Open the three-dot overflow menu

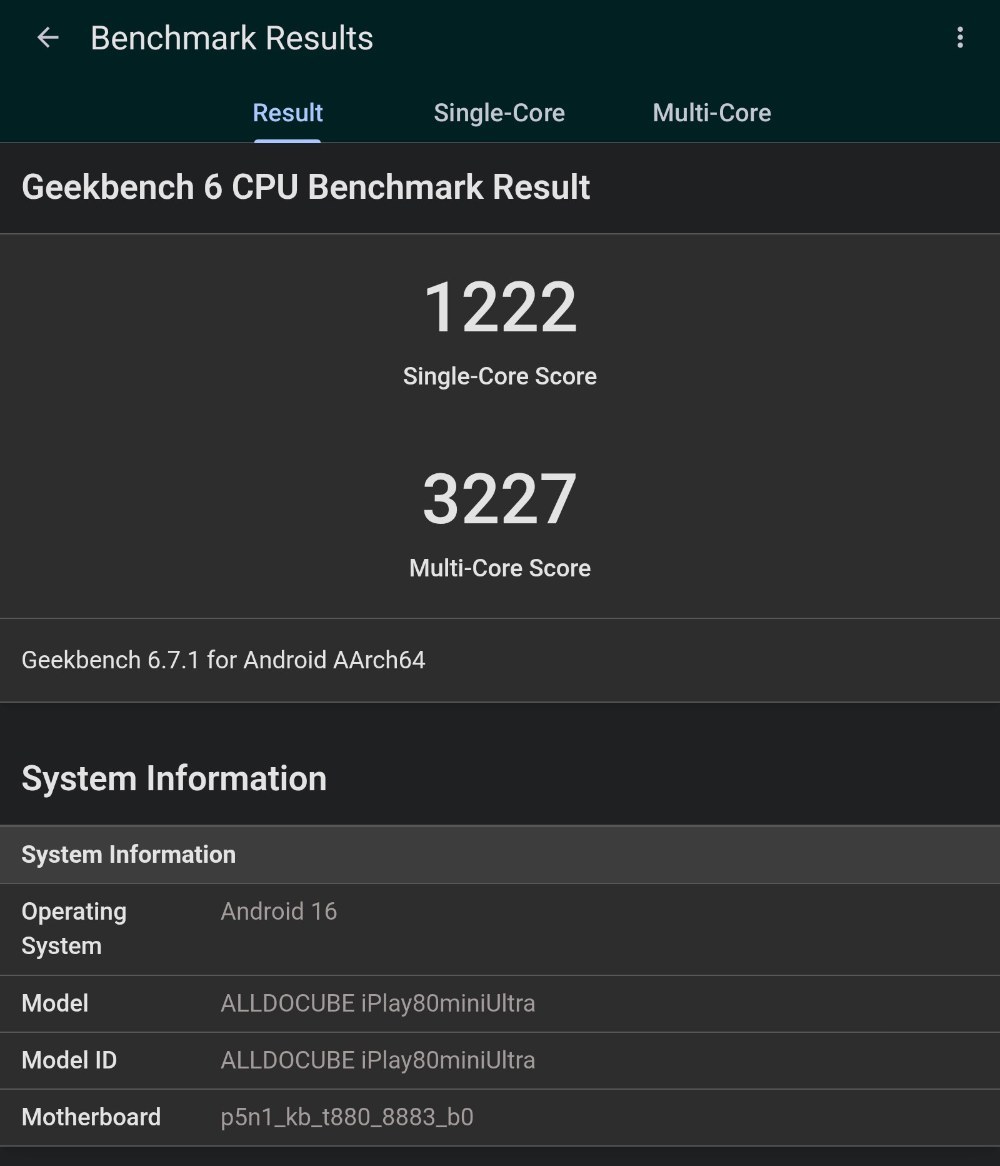coord(960,37)
